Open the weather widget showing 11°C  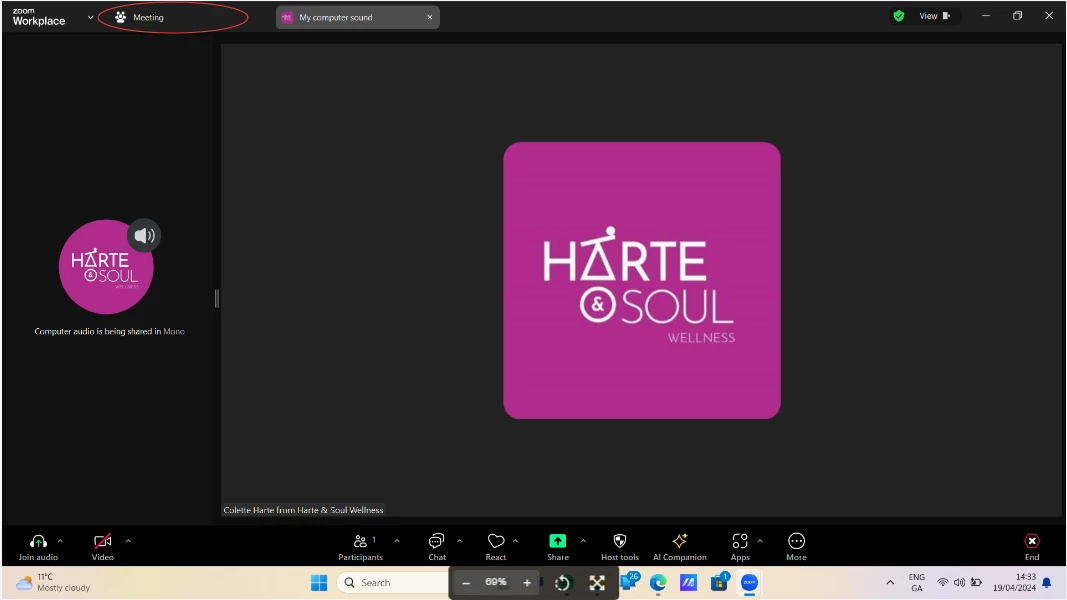click(53, 583)
